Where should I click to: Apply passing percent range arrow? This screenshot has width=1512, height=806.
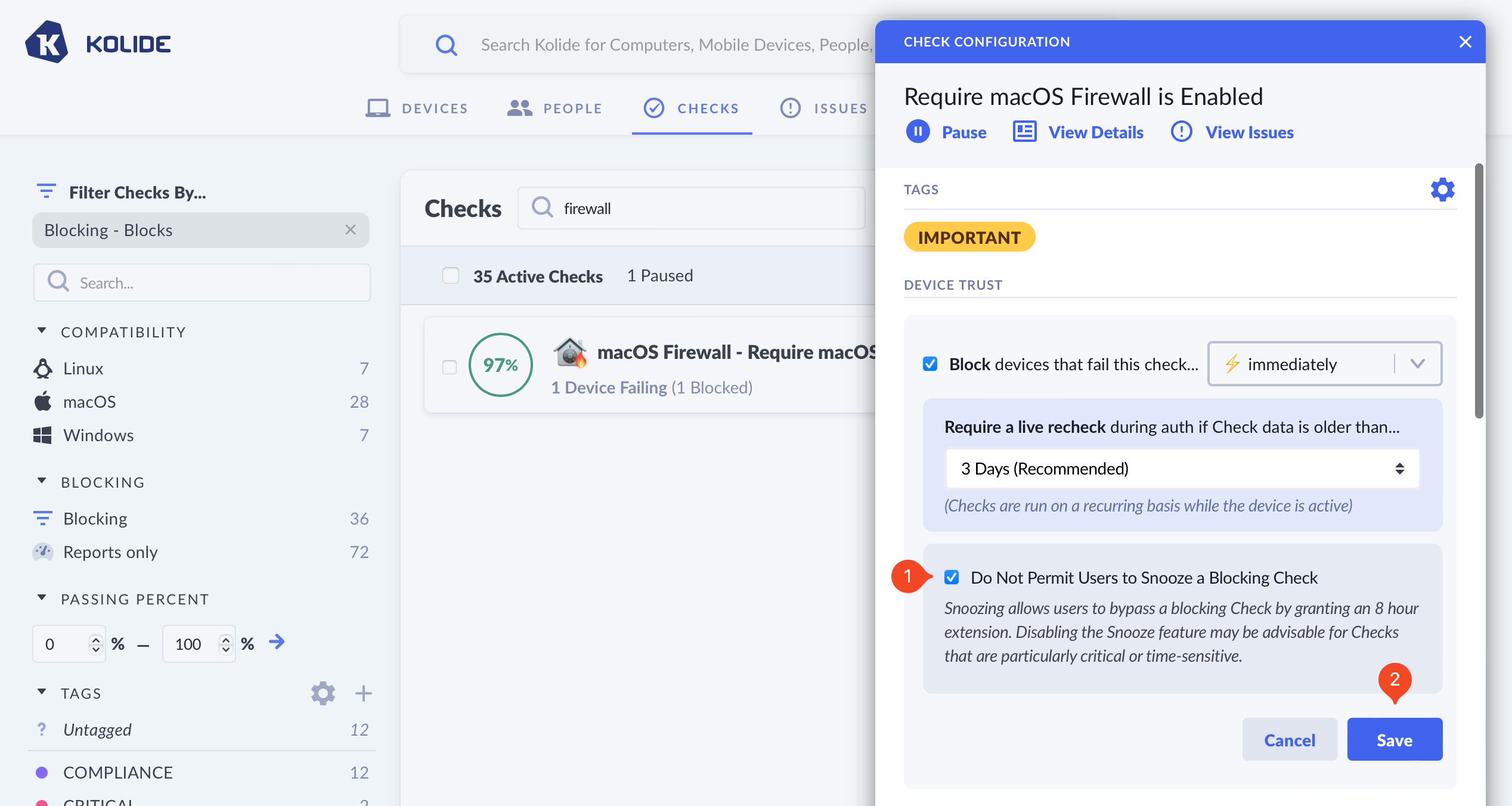click(x=277, y=642)
